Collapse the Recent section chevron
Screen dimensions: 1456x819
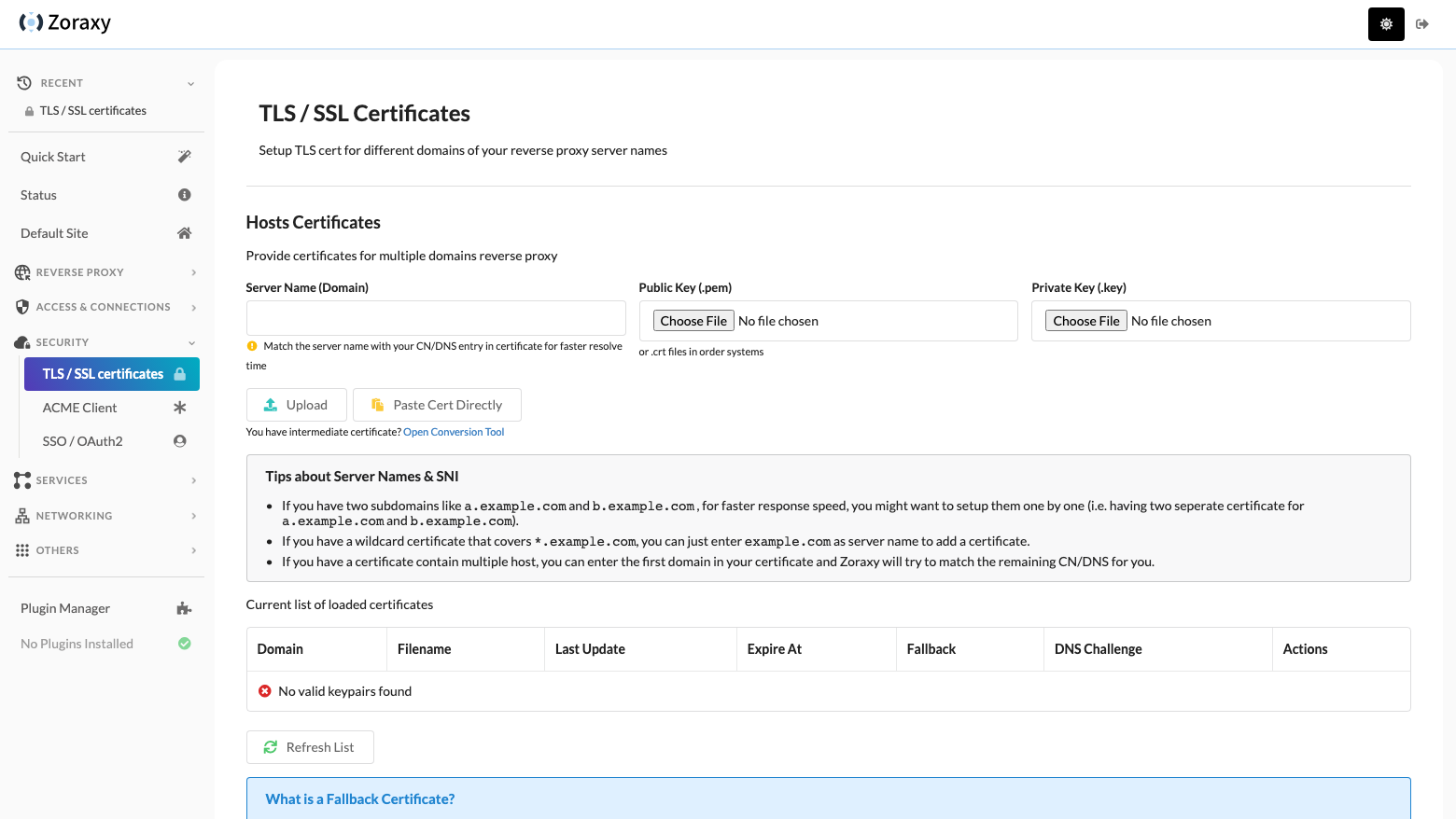coord(191,83)
